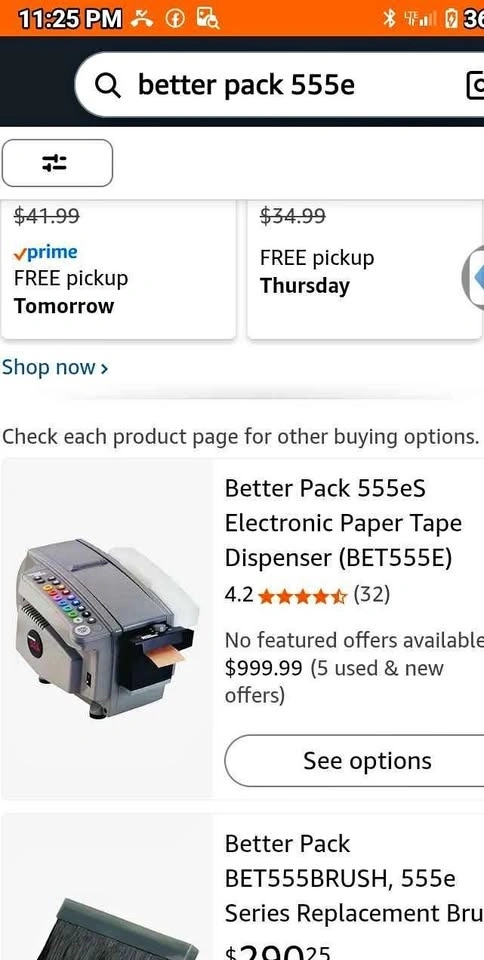Tap the camera scan icon in search bar

474,86
